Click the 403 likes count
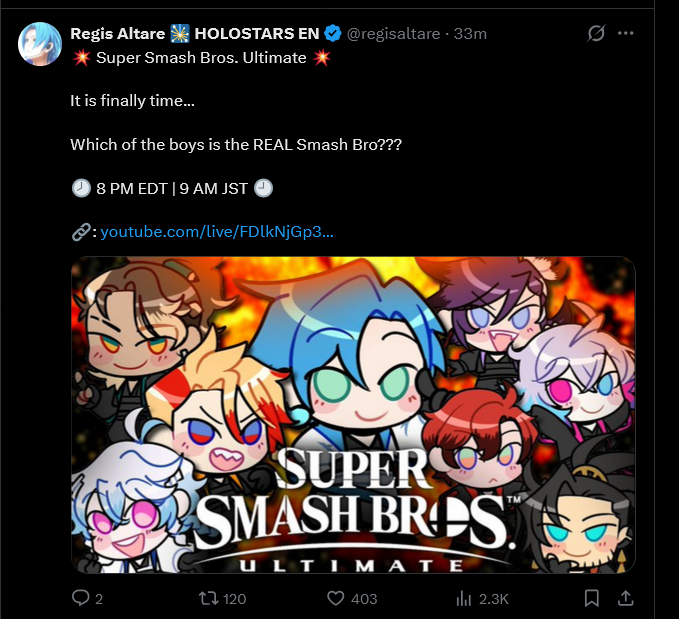The height and width of the screenshot is (619, 679). coord(364,599)
